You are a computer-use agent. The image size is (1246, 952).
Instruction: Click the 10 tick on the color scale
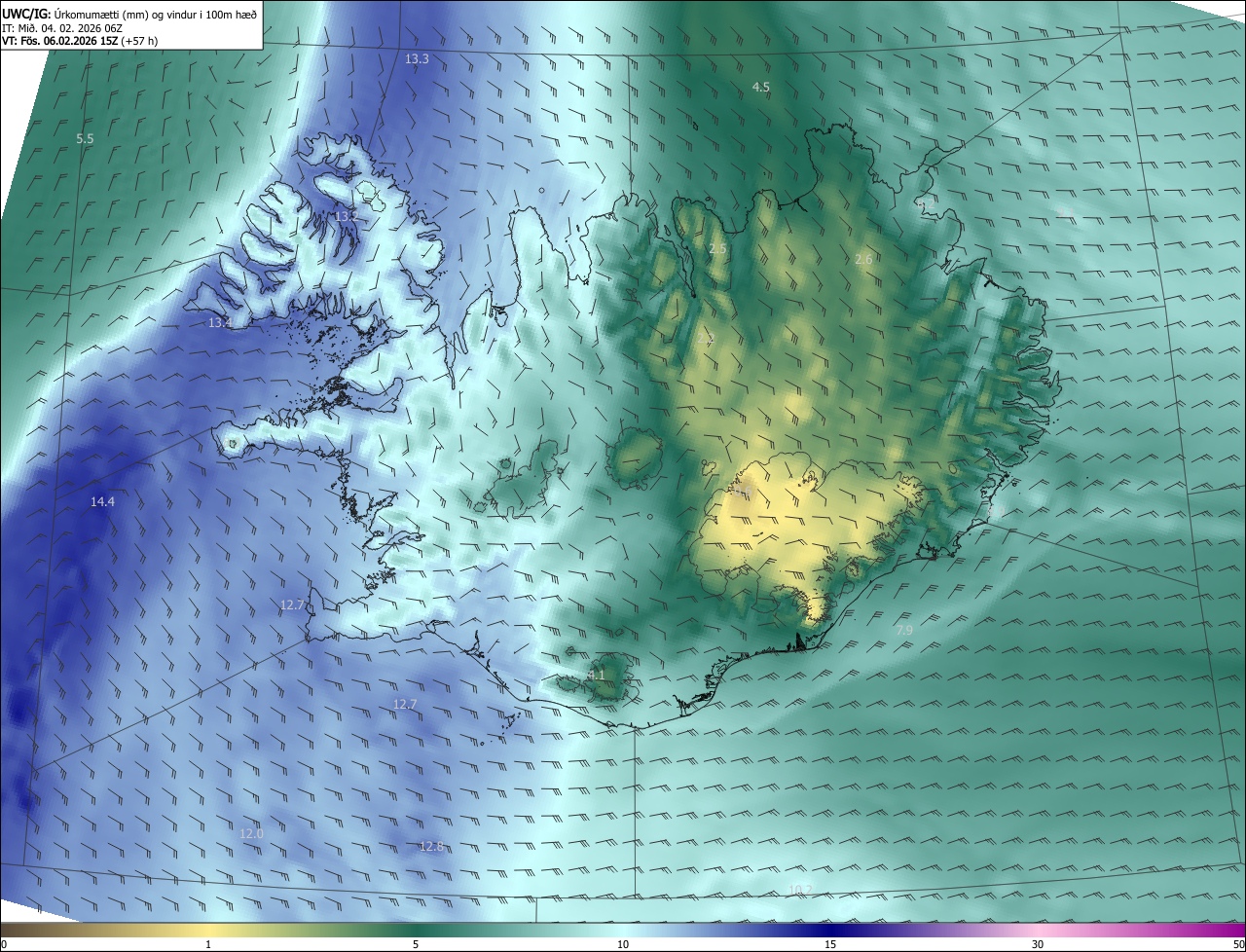click(x=623, y=944)
